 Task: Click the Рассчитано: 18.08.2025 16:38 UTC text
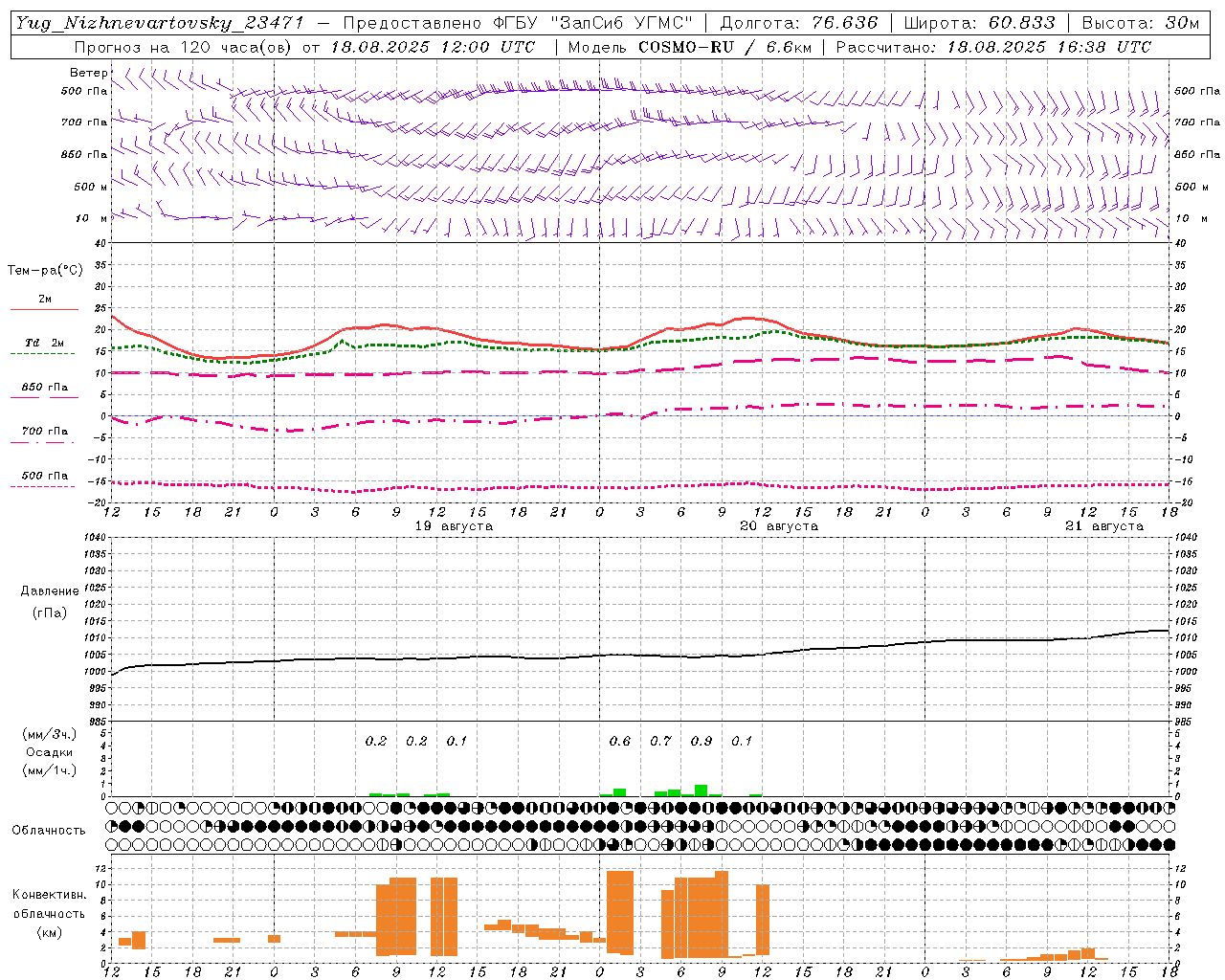point(993,47)
